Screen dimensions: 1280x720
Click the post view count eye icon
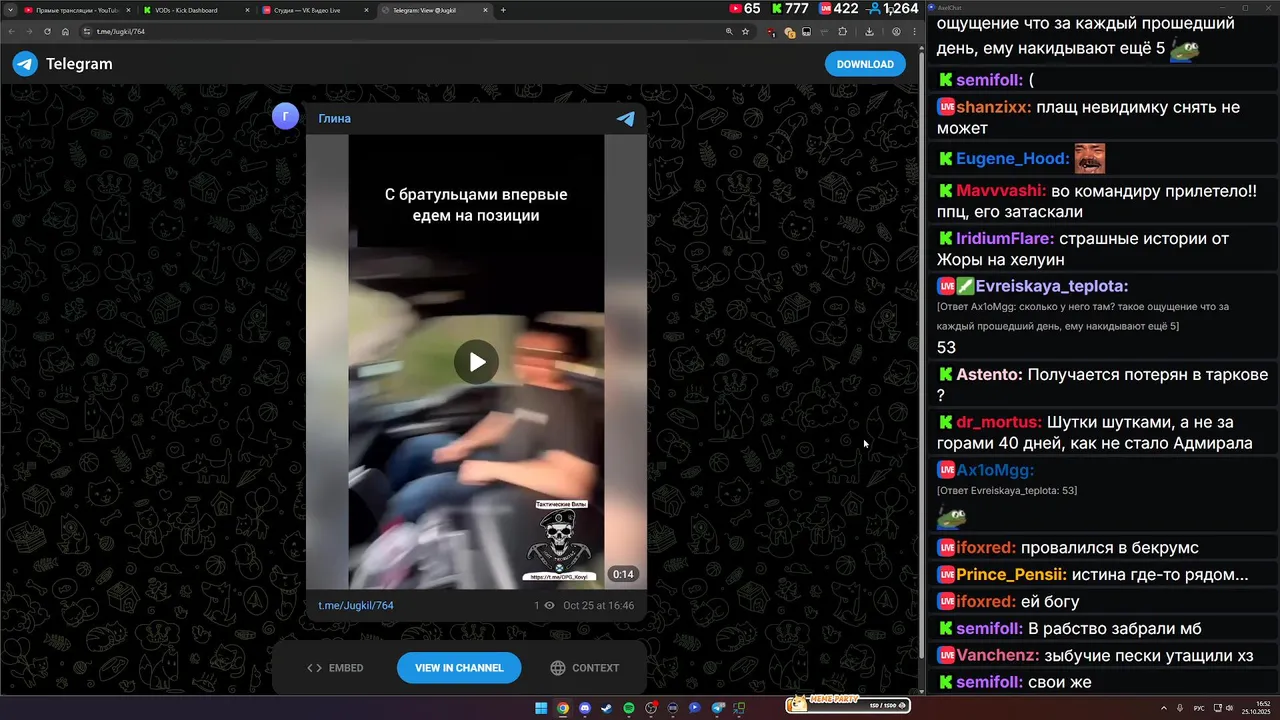[549, 605]
